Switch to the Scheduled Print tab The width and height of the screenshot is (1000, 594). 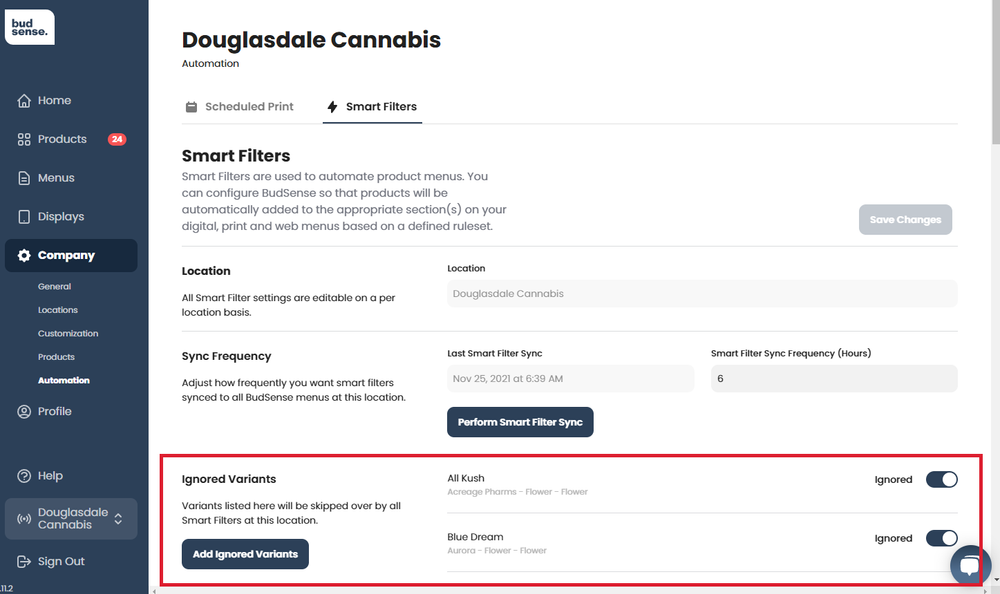point(239,107)
